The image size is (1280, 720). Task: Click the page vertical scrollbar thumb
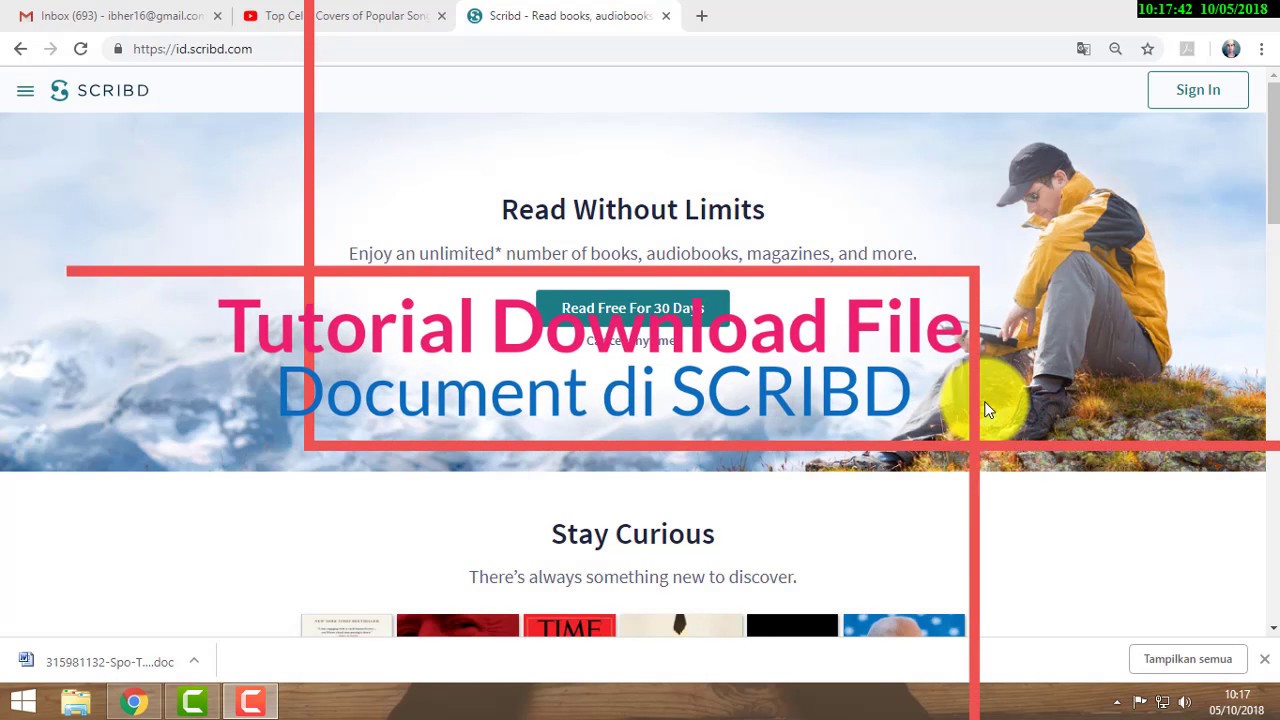1273,153
